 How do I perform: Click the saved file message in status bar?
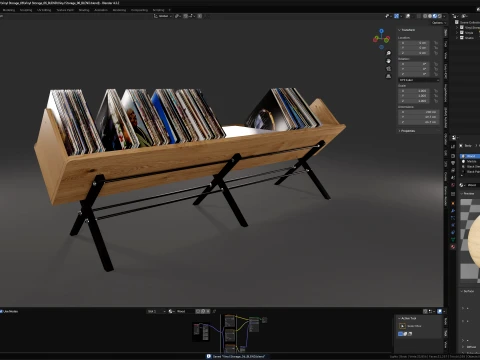pyautogui.click(x=238, y=356)
